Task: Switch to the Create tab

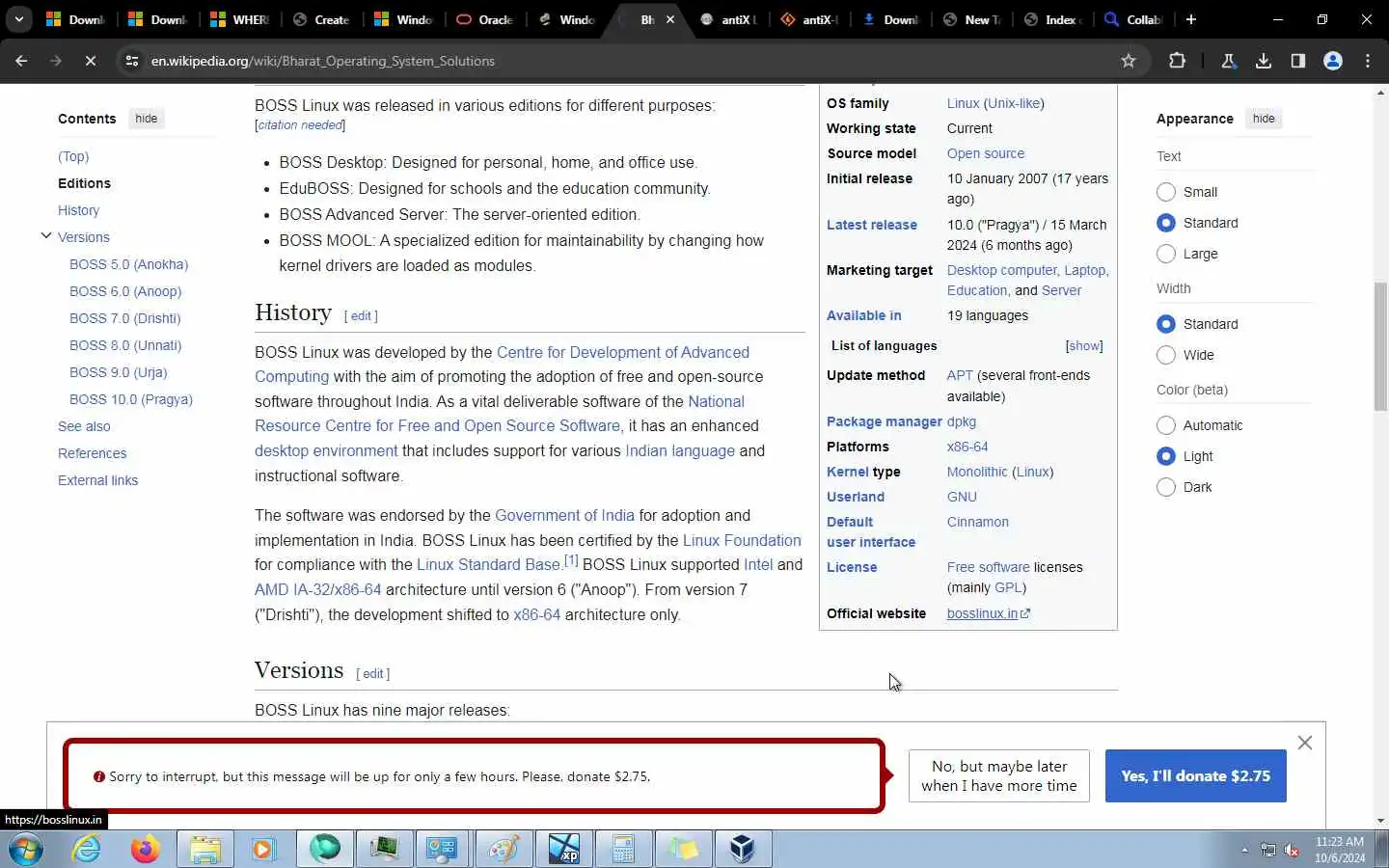Action: 321,19
